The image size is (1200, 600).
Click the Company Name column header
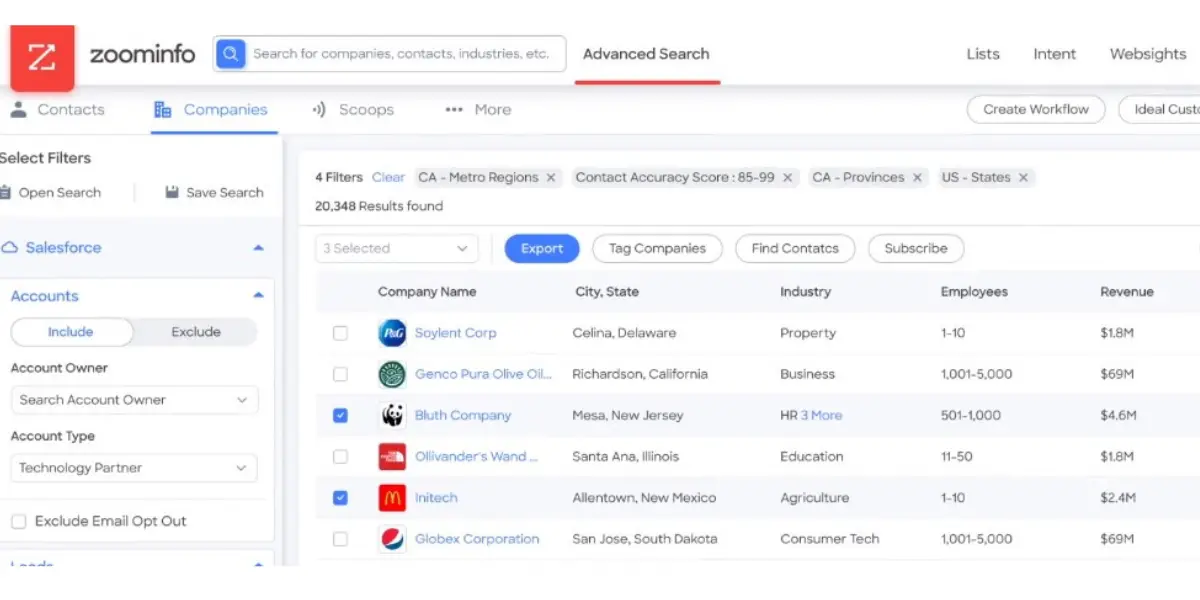pos(427,292)
